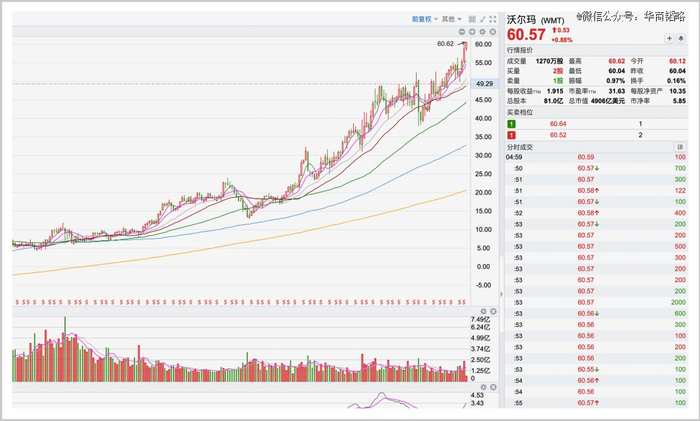Click the 分时成交 time and sales header
The width and height of the screenshot is (700, 421).
coord(521,147)
